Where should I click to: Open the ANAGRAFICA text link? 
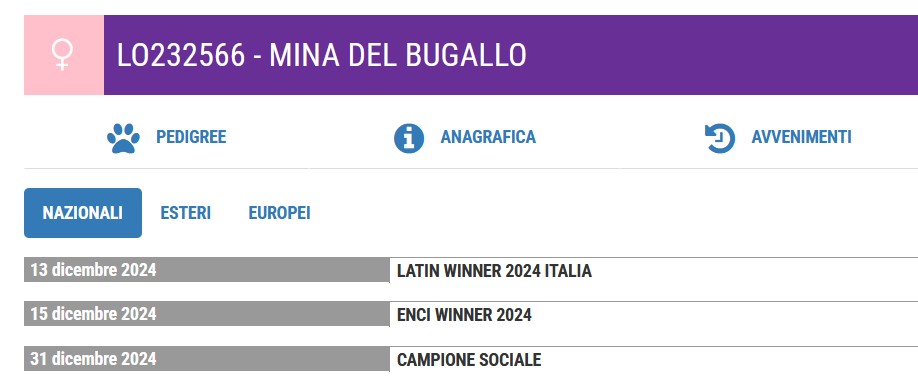[x=488, y=137]
